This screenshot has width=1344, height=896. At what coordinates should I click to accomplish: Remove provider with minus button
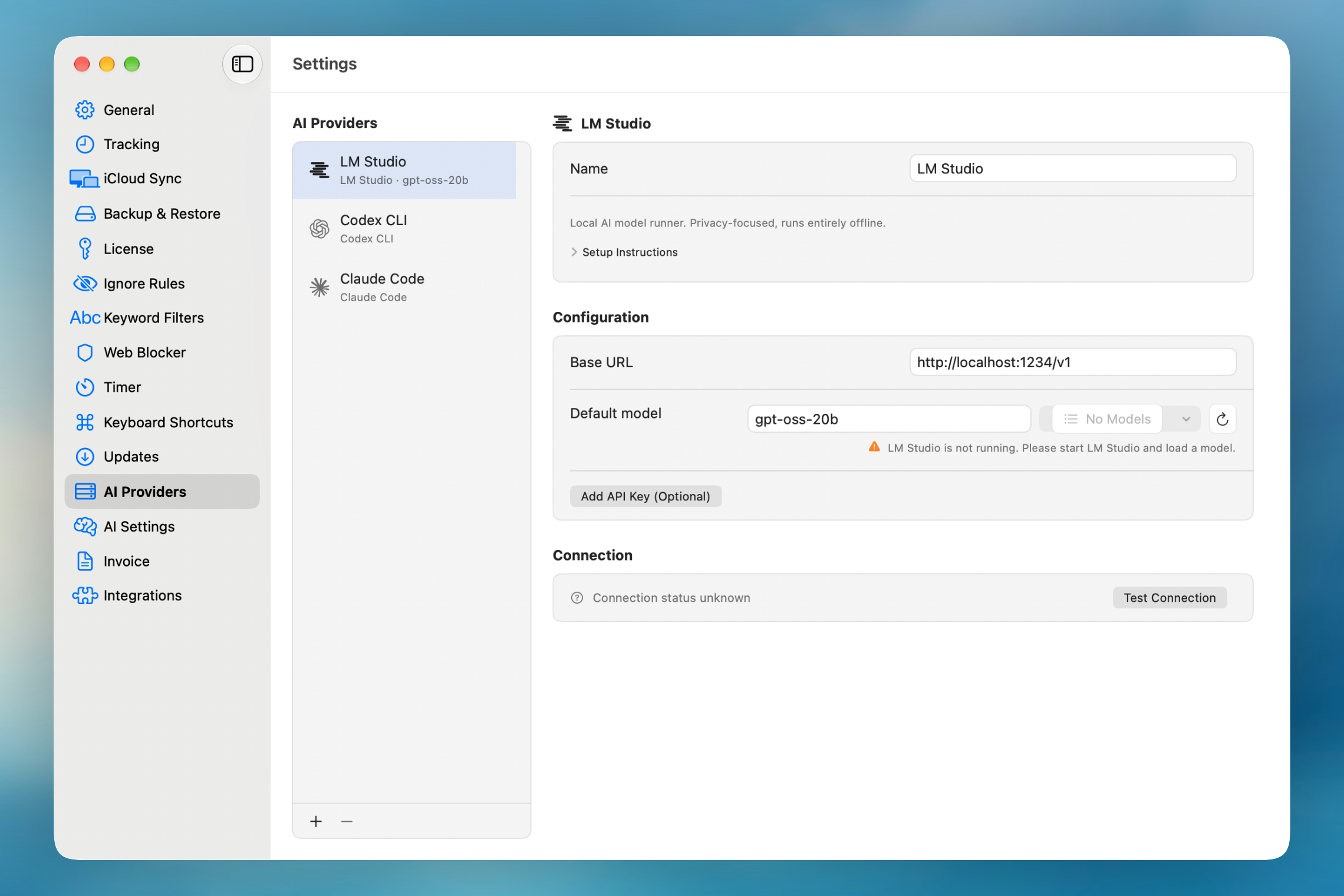(347, 821)
